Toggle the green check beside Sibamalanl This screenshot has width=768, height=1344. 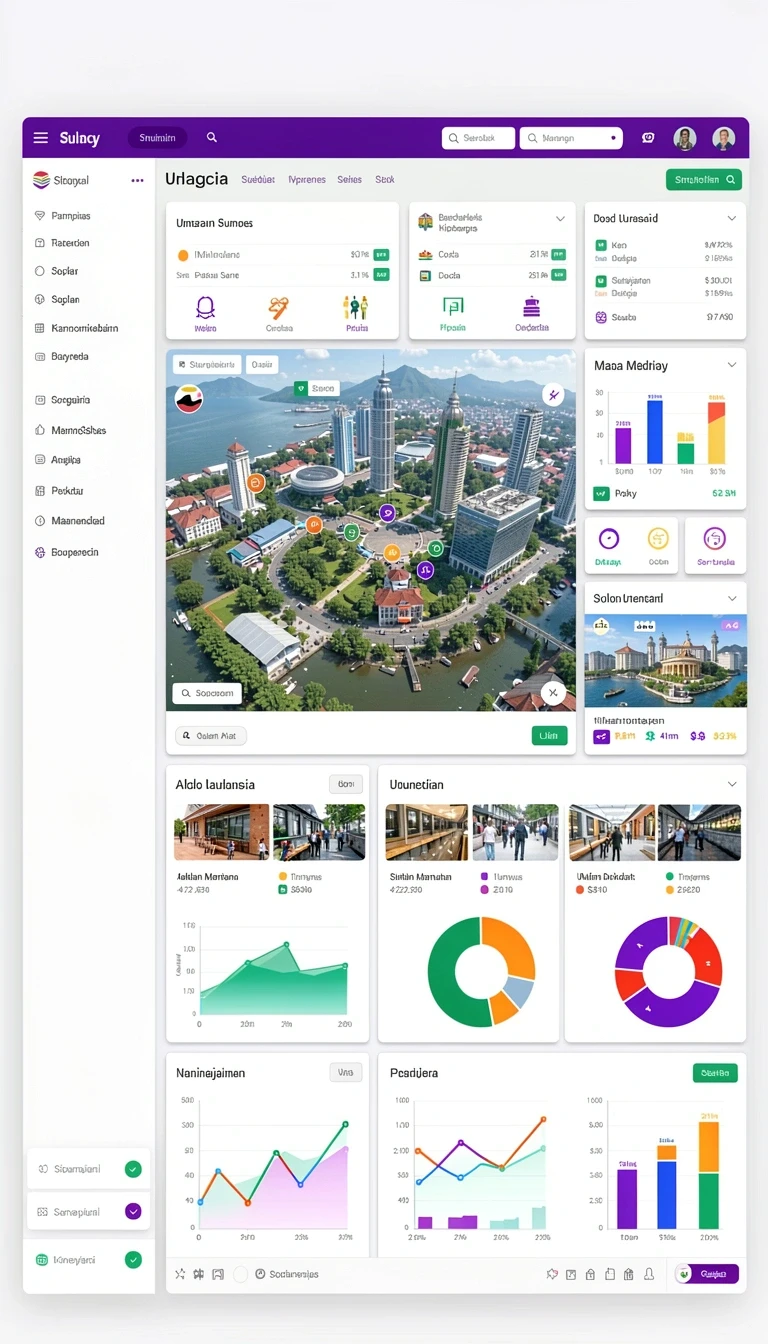[133, 1169]
